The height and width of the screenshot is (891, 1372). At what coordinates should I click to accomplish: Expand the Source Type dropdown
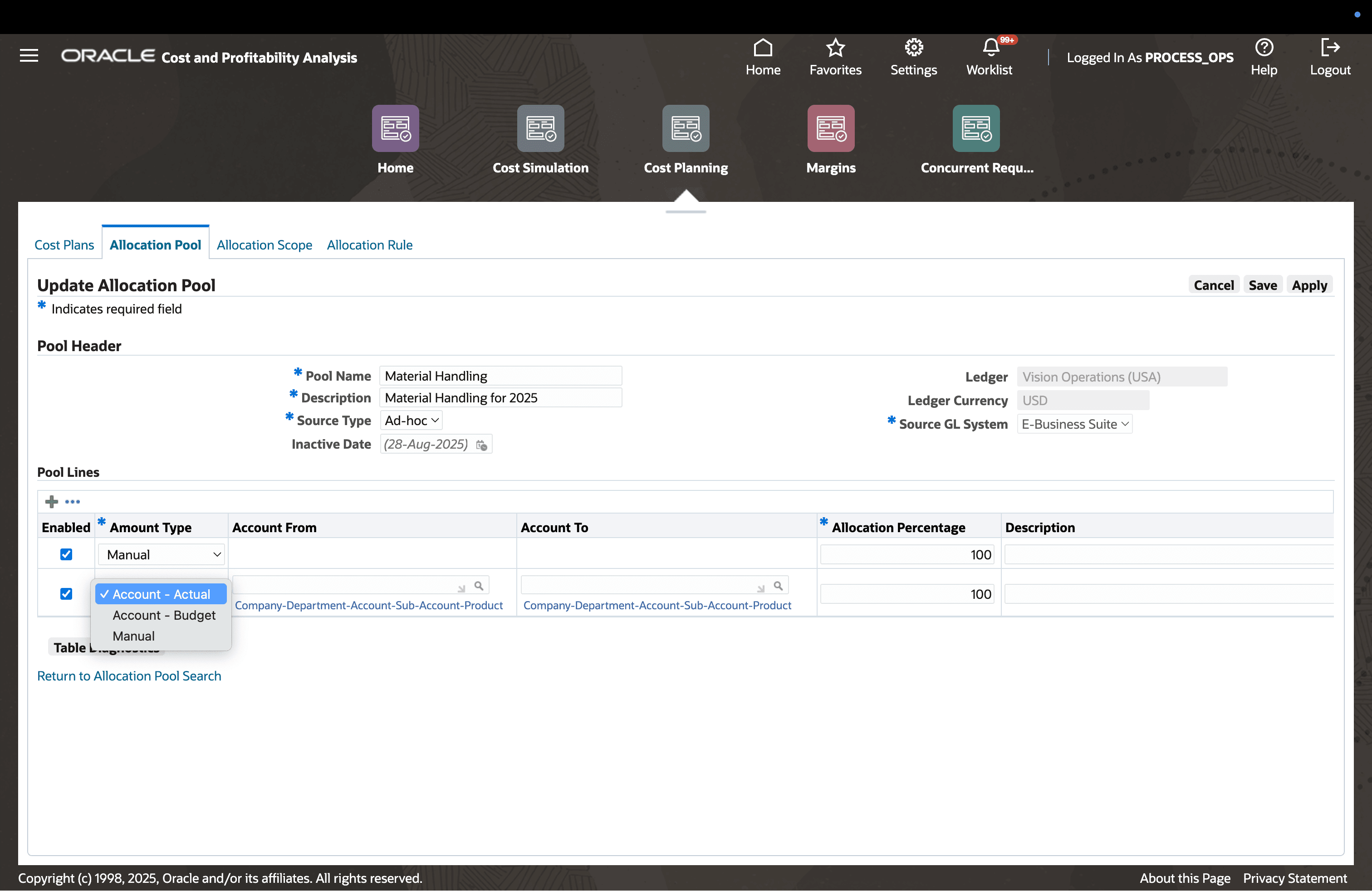tap(412, 421)
